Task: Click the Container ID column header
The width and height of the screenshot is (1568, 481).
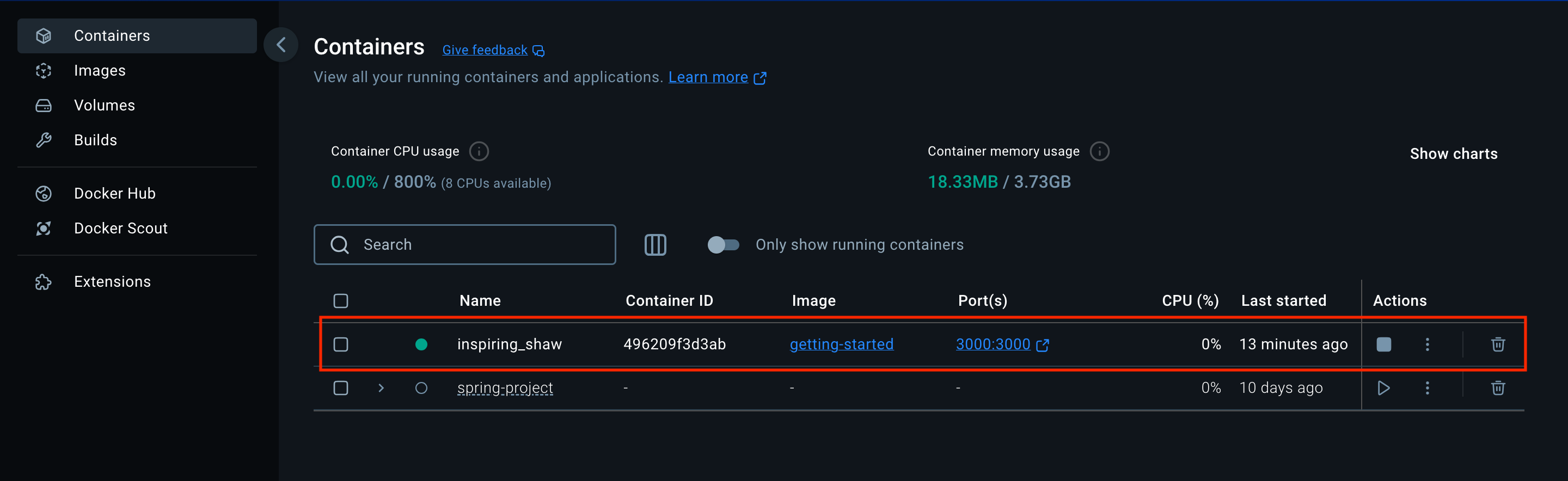Action: point(669,301)
